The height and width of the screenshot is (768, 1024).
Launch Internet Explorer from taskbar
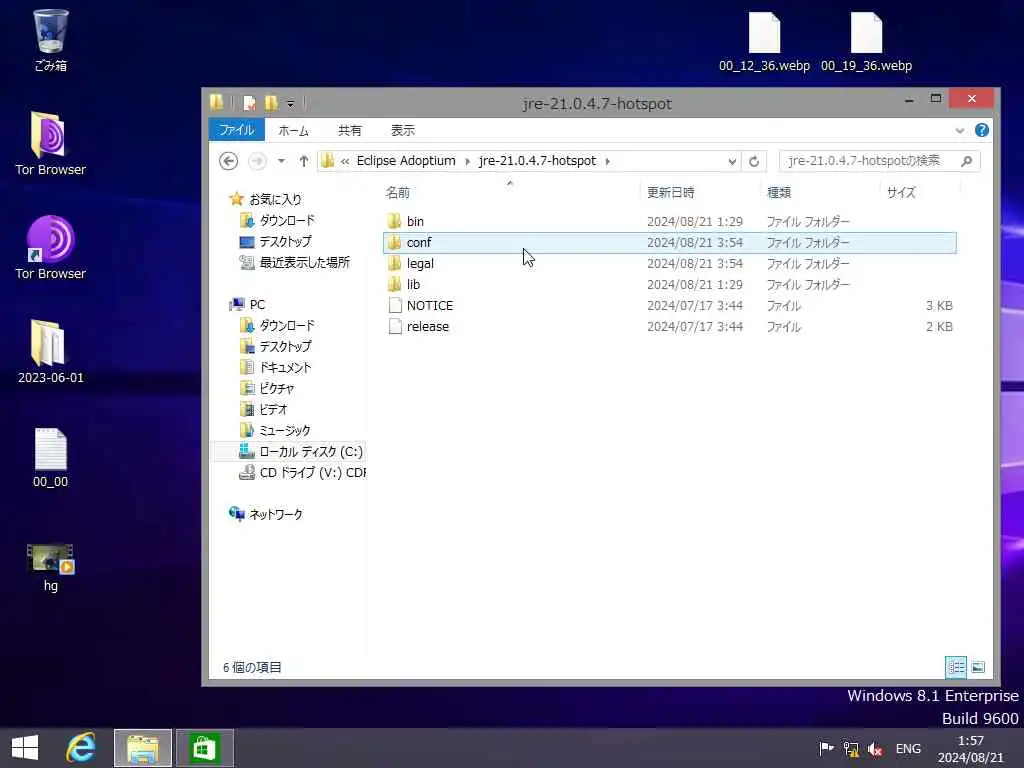click(x=81, y=748)
